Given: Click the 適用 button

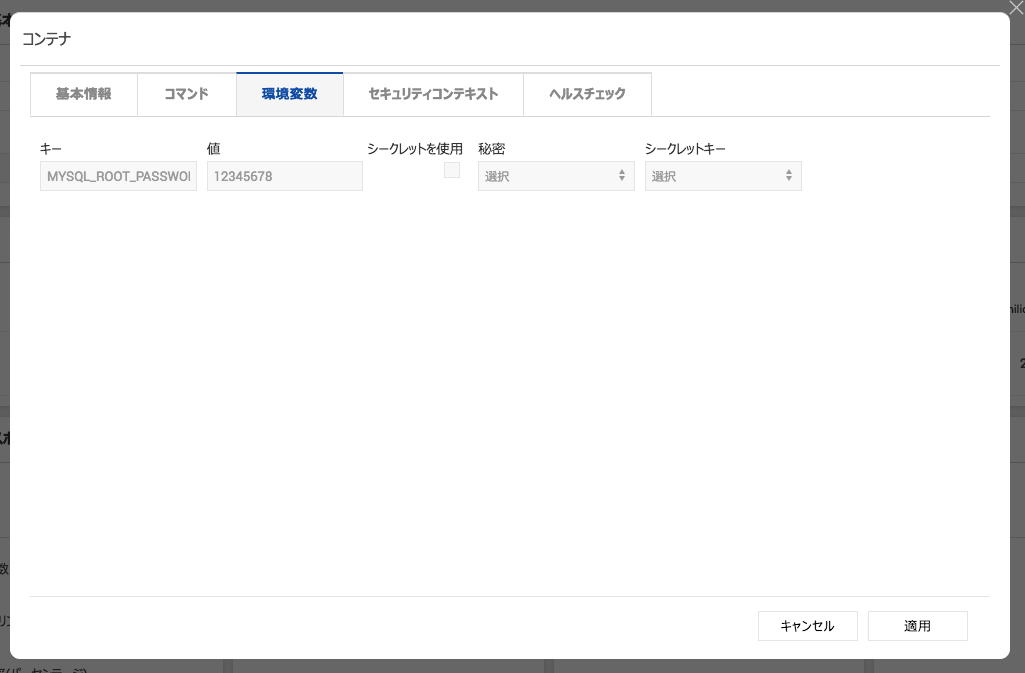Looking at the screenshot, I should (917, 626).
